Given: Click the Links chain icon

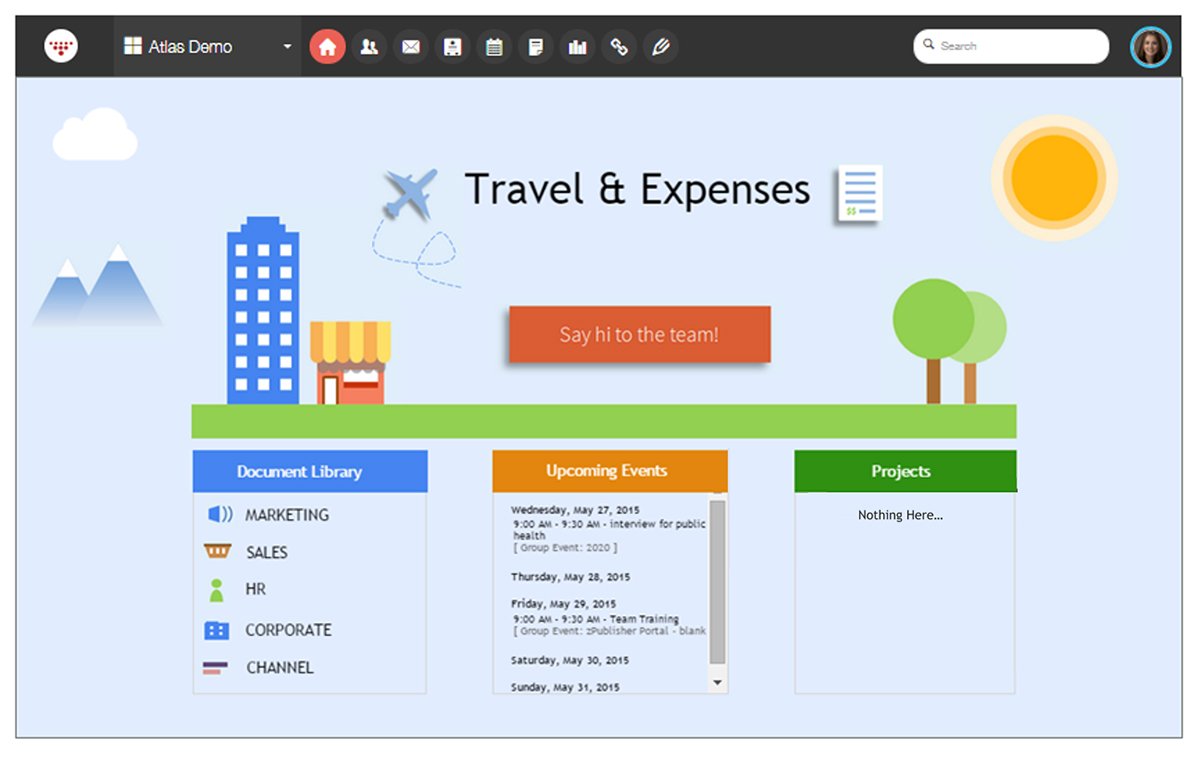Looking at the screenshot, I should pyautogui.click(x=619, y=45).
